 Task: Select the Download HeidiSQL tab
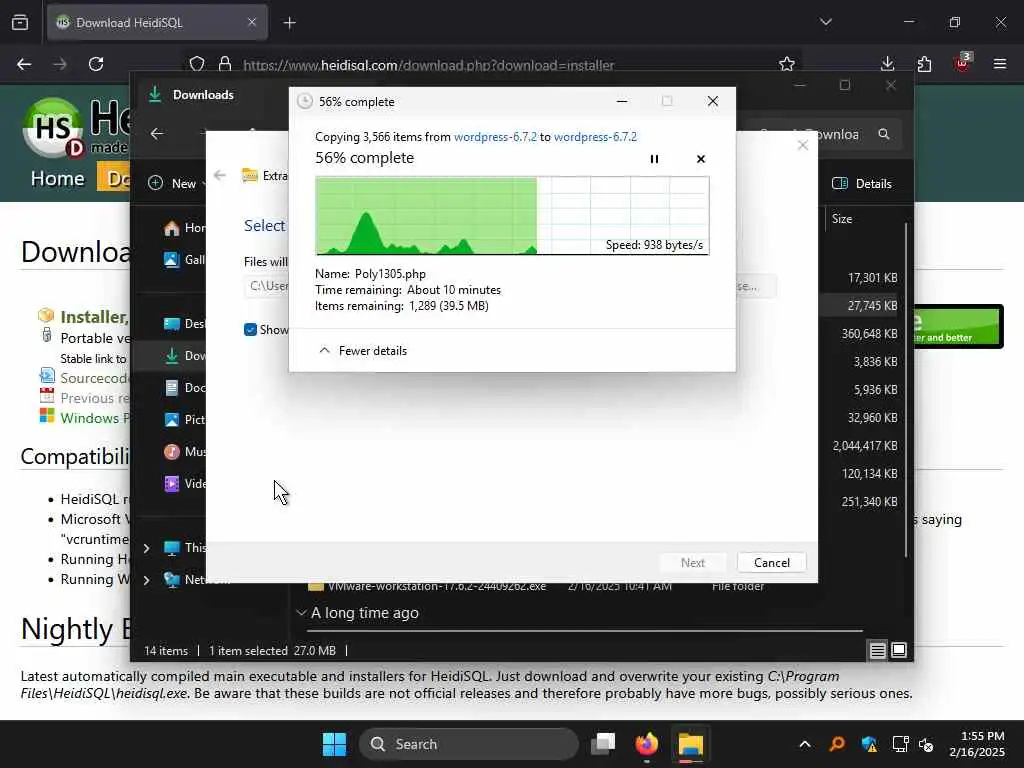pos(157,22)
